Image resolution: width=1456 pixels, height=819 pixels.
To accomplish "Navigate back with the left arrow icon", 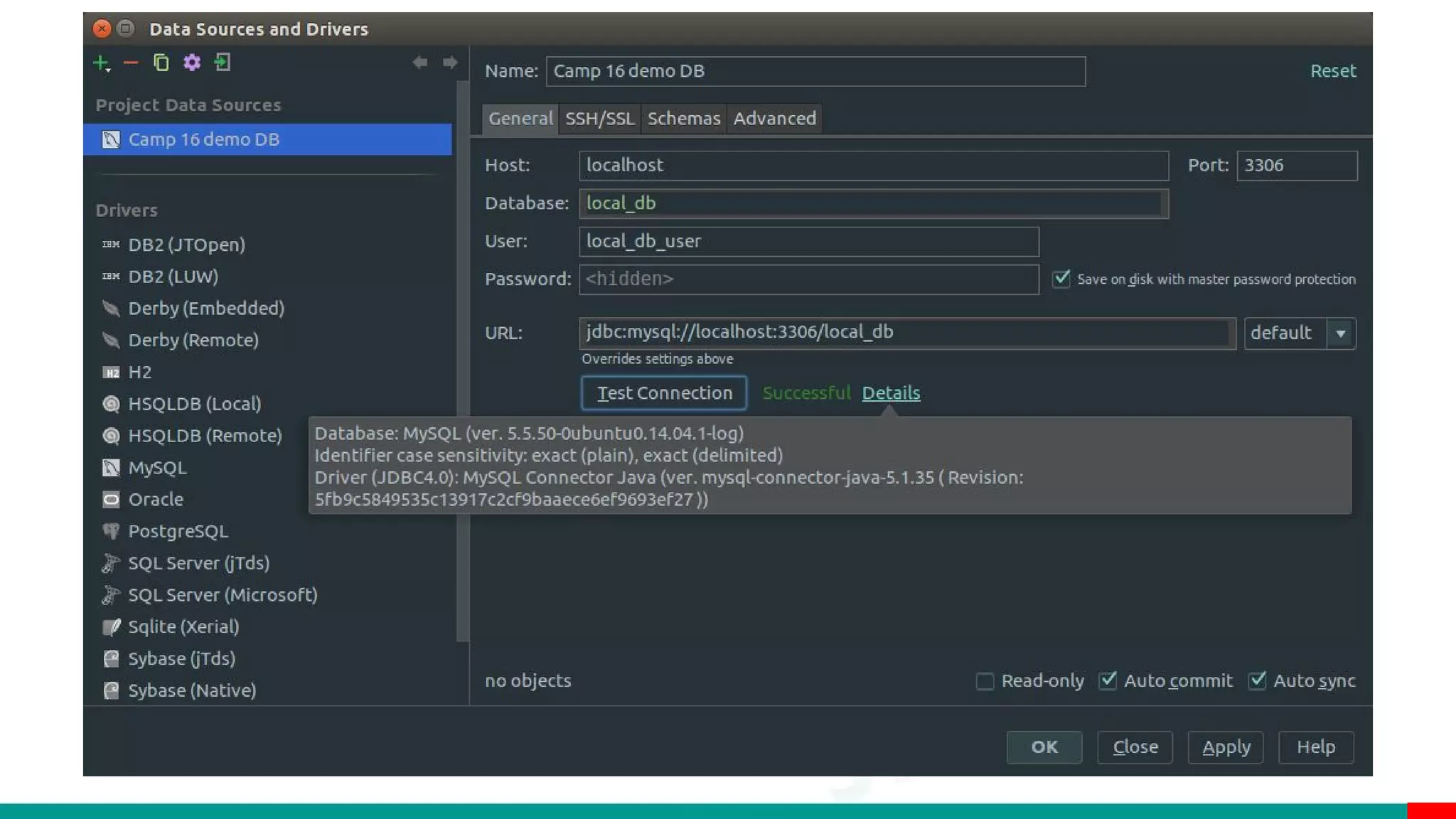I will 420,63.
